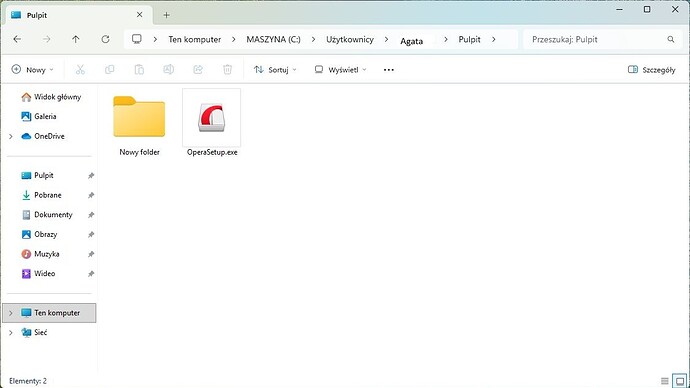Unpin Pulpit using its pin icon
The image size is (690, 388).
[x=91, y=176]
